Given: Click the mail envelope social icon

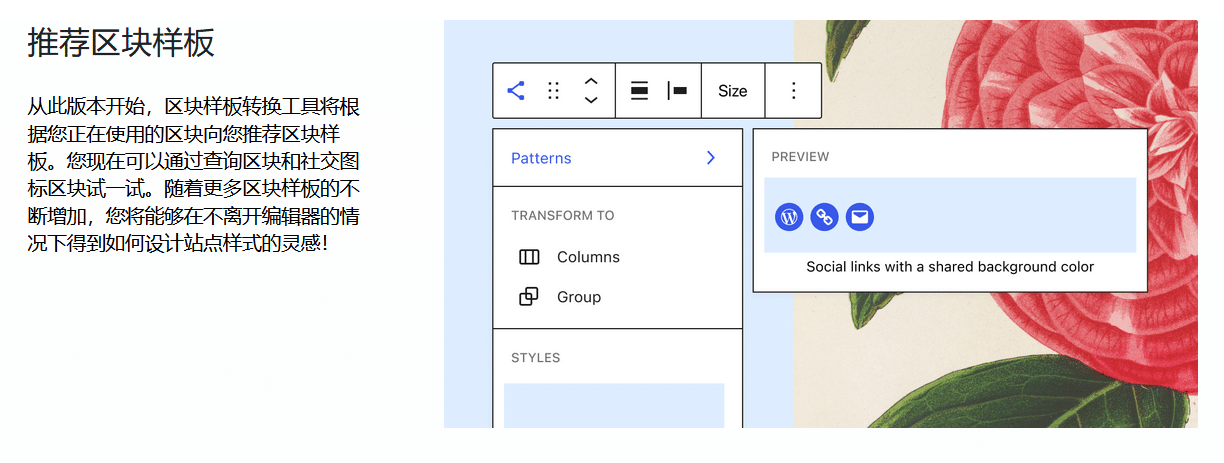Looking at the screenshot, I should [x=860, y=216].
